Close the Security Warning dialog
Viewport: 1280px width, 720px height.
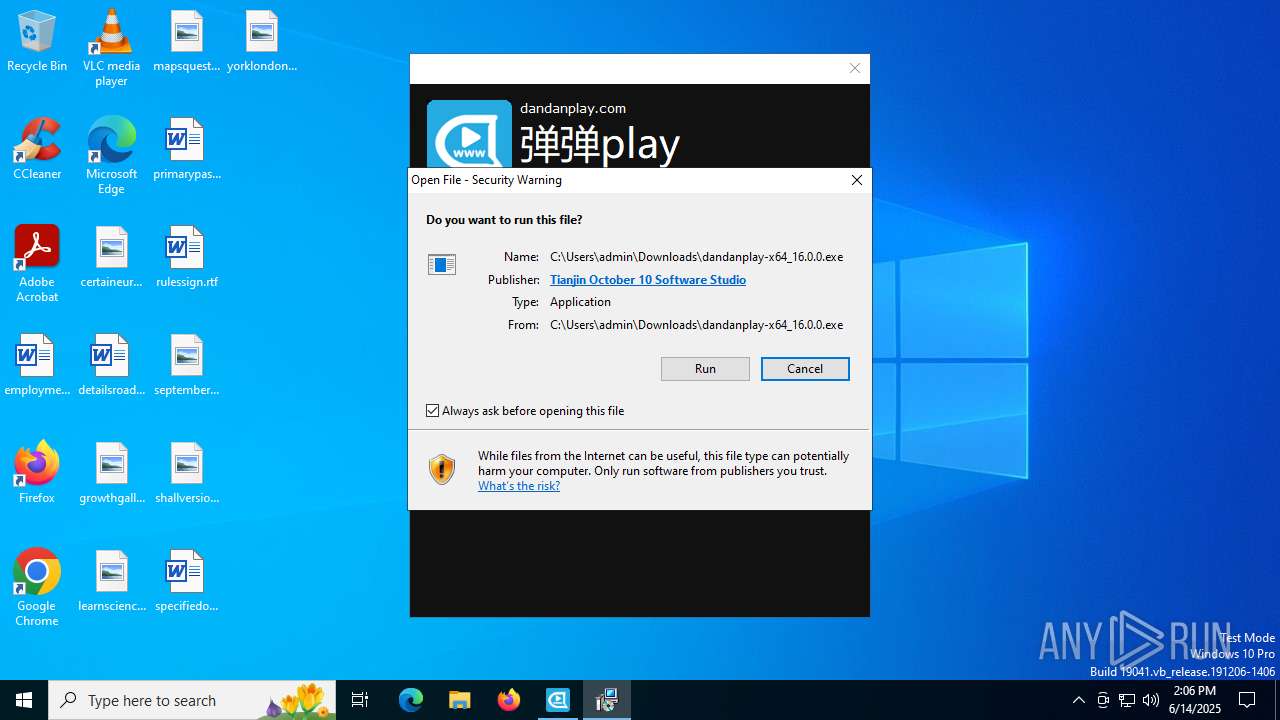pos(857,180)
